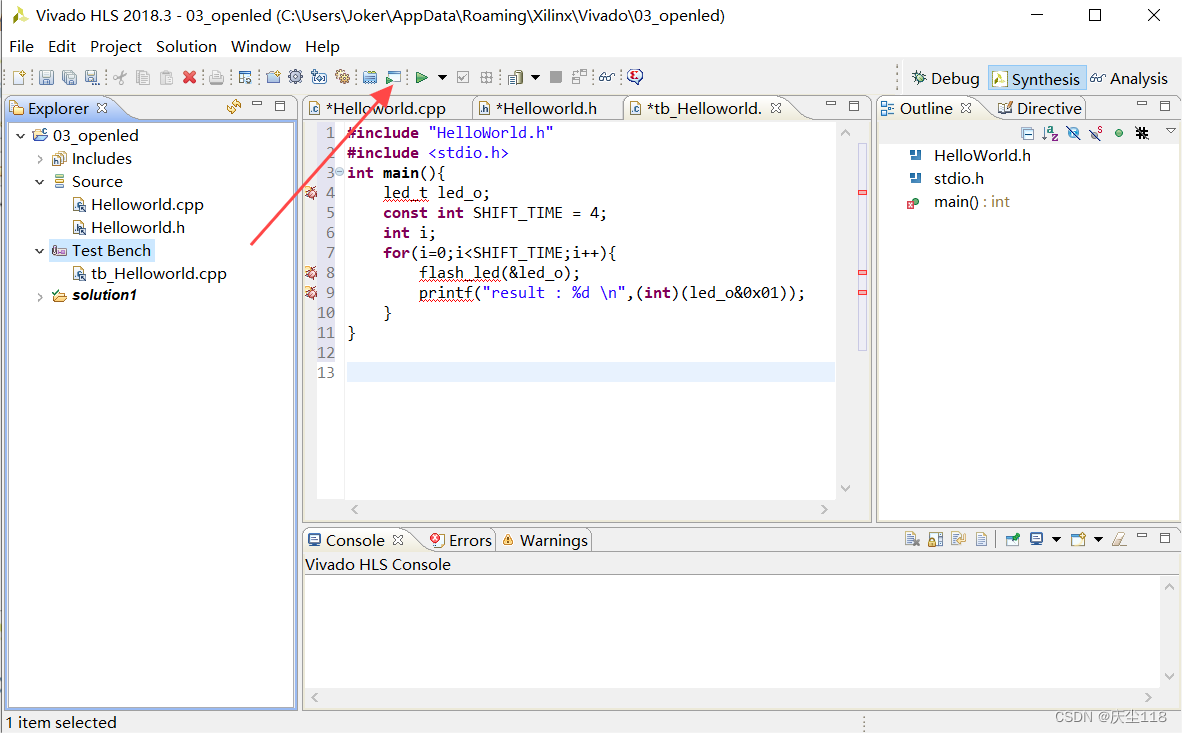The height and width of the screenshot is (733, 1182).
Task: Collapse the Test Bench folder
Action: 40,251
